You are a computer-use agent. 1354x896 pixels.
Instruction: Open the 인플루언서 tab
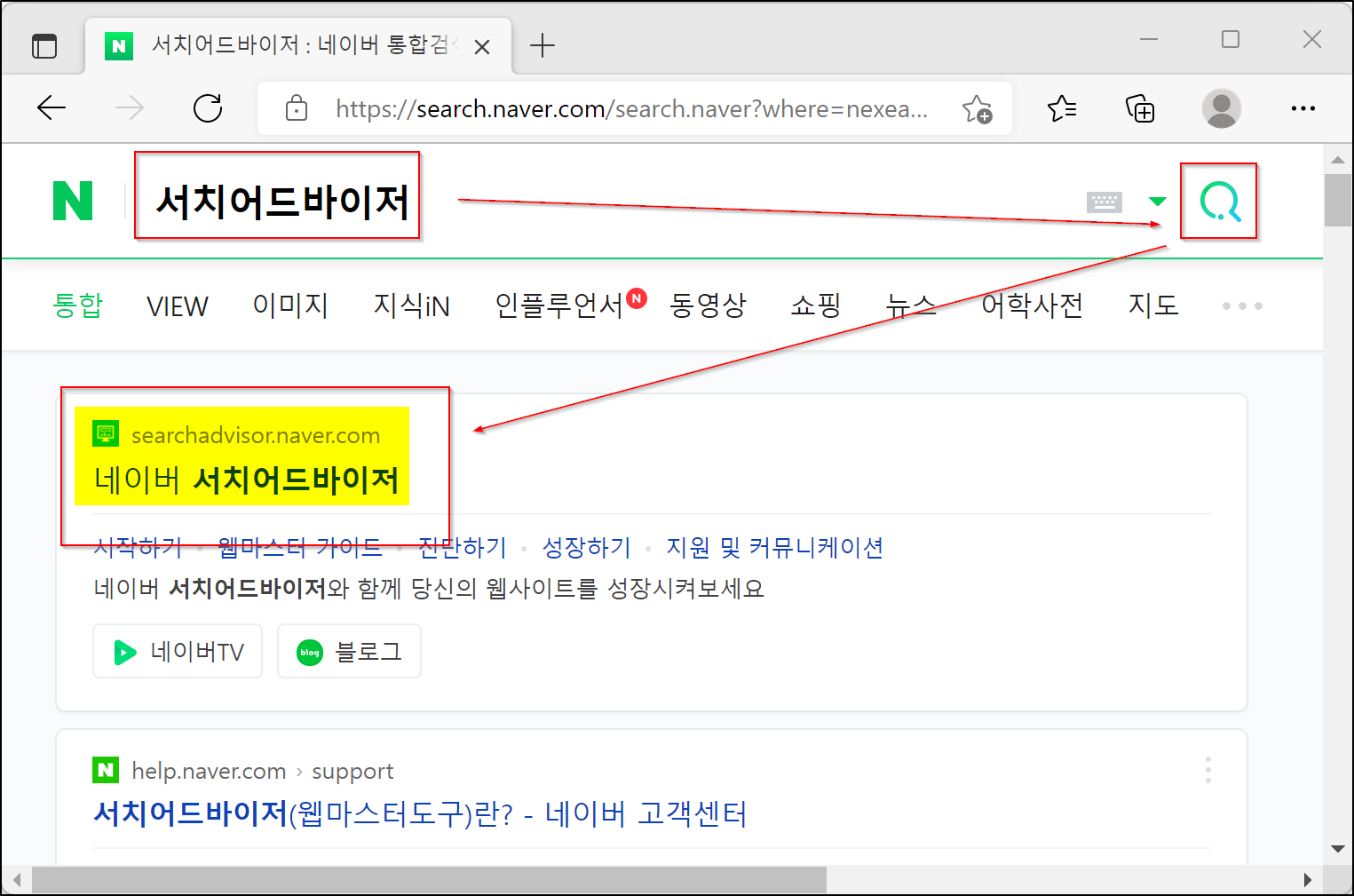tap(558, 305)
